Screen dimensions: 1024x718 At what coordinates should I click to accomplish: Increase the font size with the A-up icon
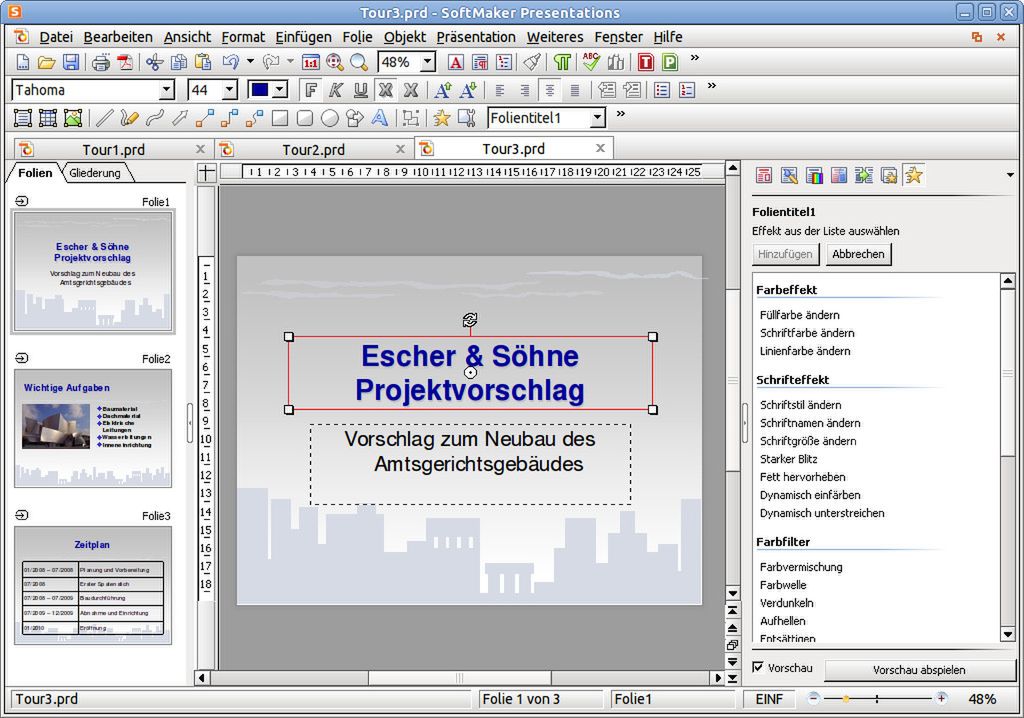[x=443, y=90]
